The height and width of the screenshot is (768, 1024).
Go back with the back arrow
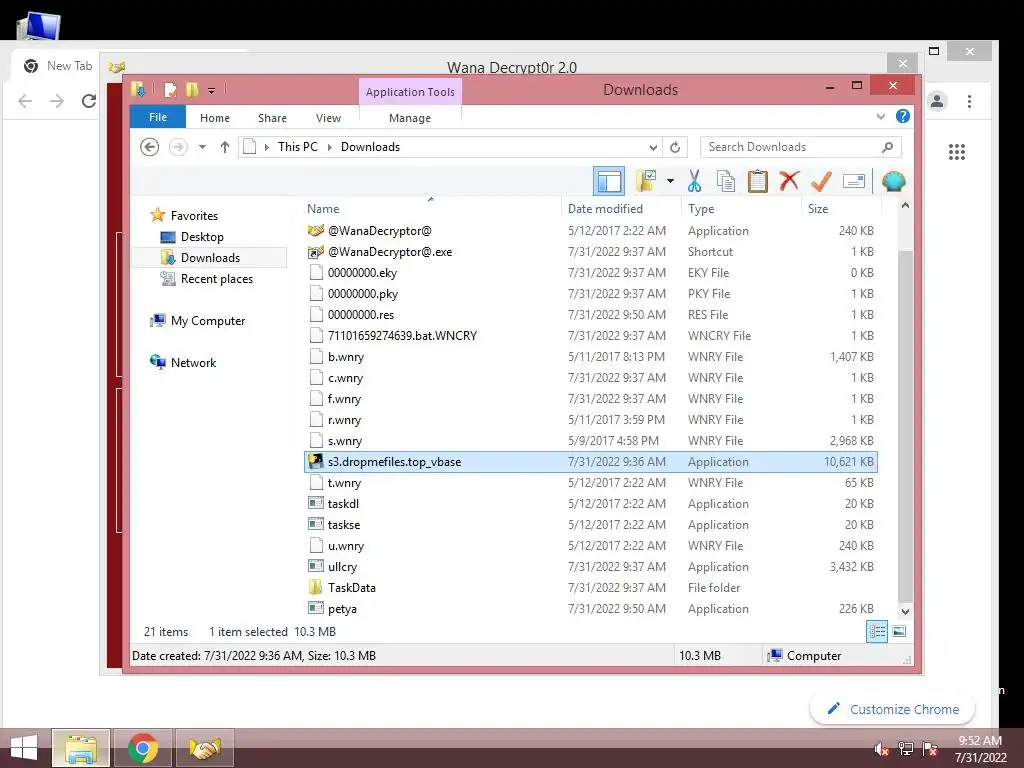[x=150, y=147]
